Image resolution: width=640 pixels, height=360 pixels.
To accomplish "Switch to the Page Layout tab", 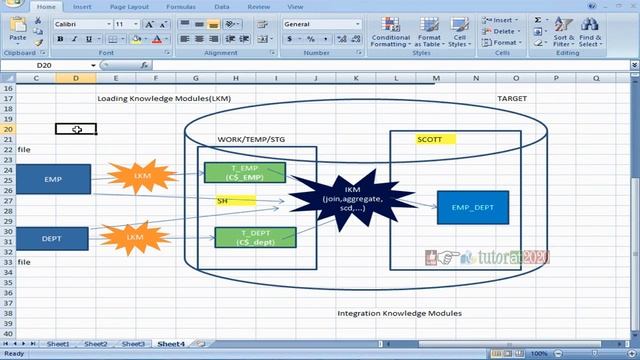I will [129, 7].
